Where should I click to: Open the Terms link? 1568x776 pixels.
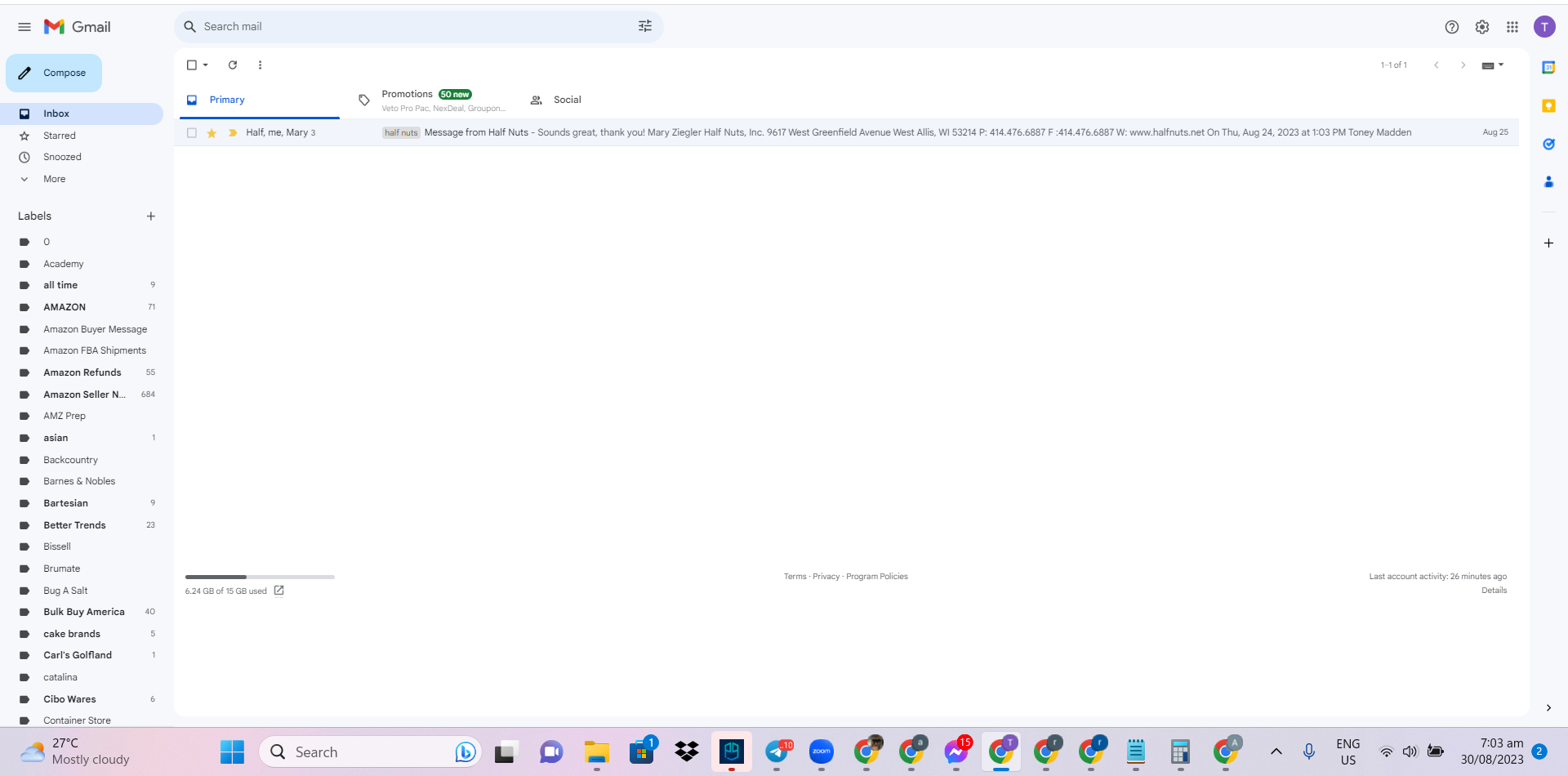click(795, 577)
